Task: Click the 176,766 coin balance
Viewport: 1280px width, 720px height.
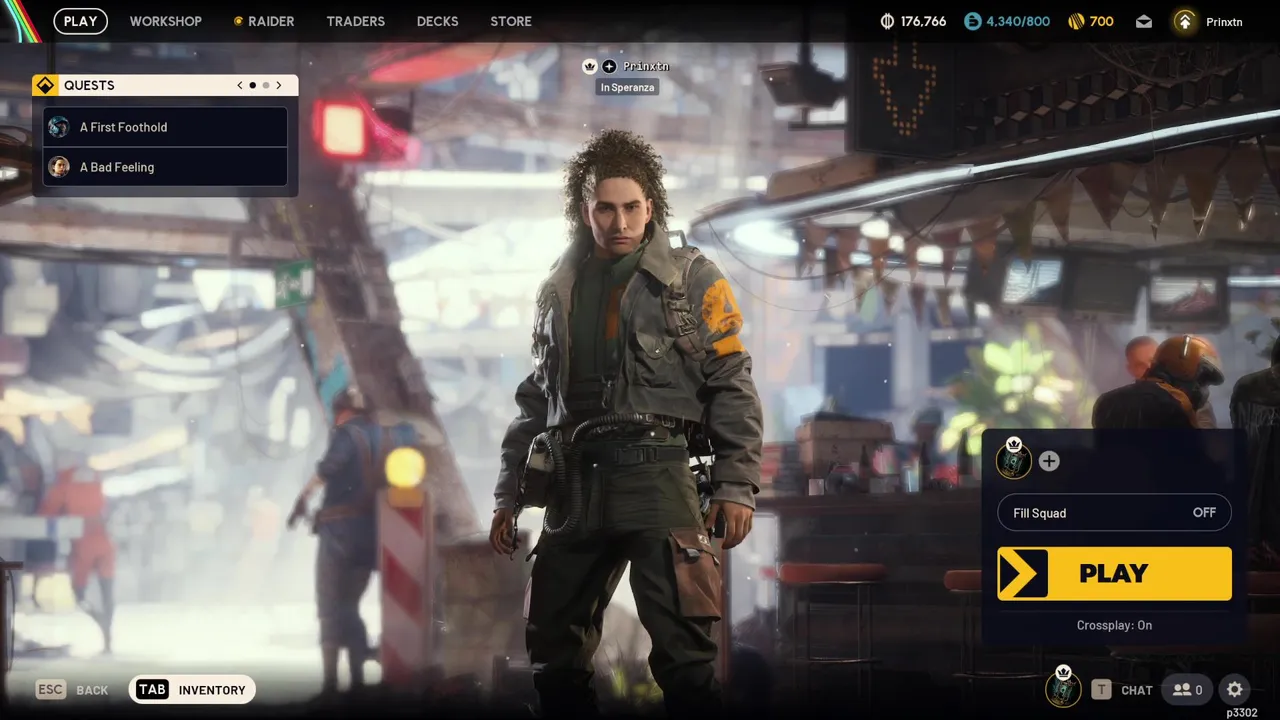Action: [x=923, y=21]
